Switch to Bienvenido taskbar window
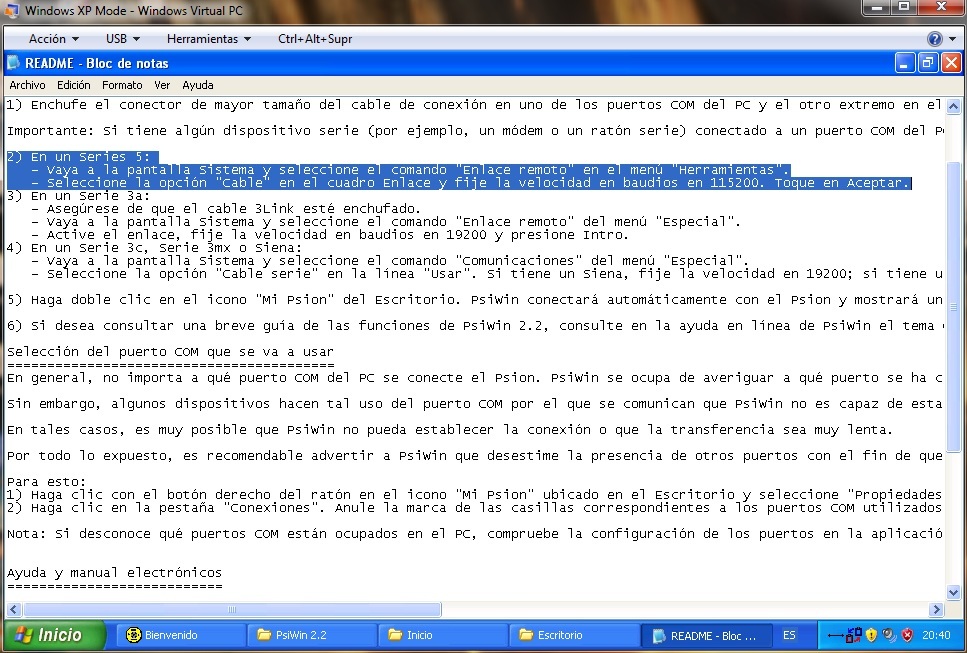 [x=179, y=635]
